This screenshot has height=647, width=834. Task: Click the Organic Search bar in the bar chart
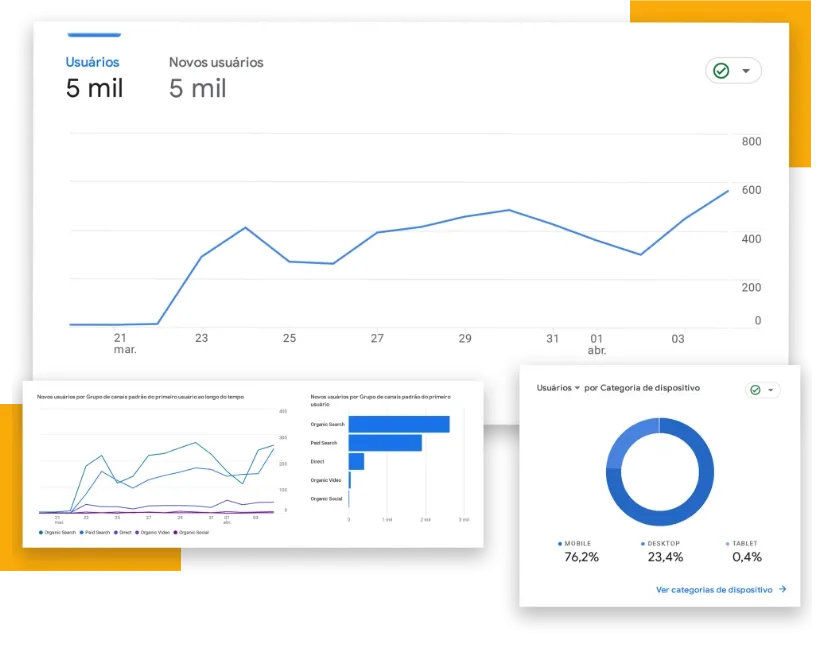pyautogui.click(x=398, y=424)
